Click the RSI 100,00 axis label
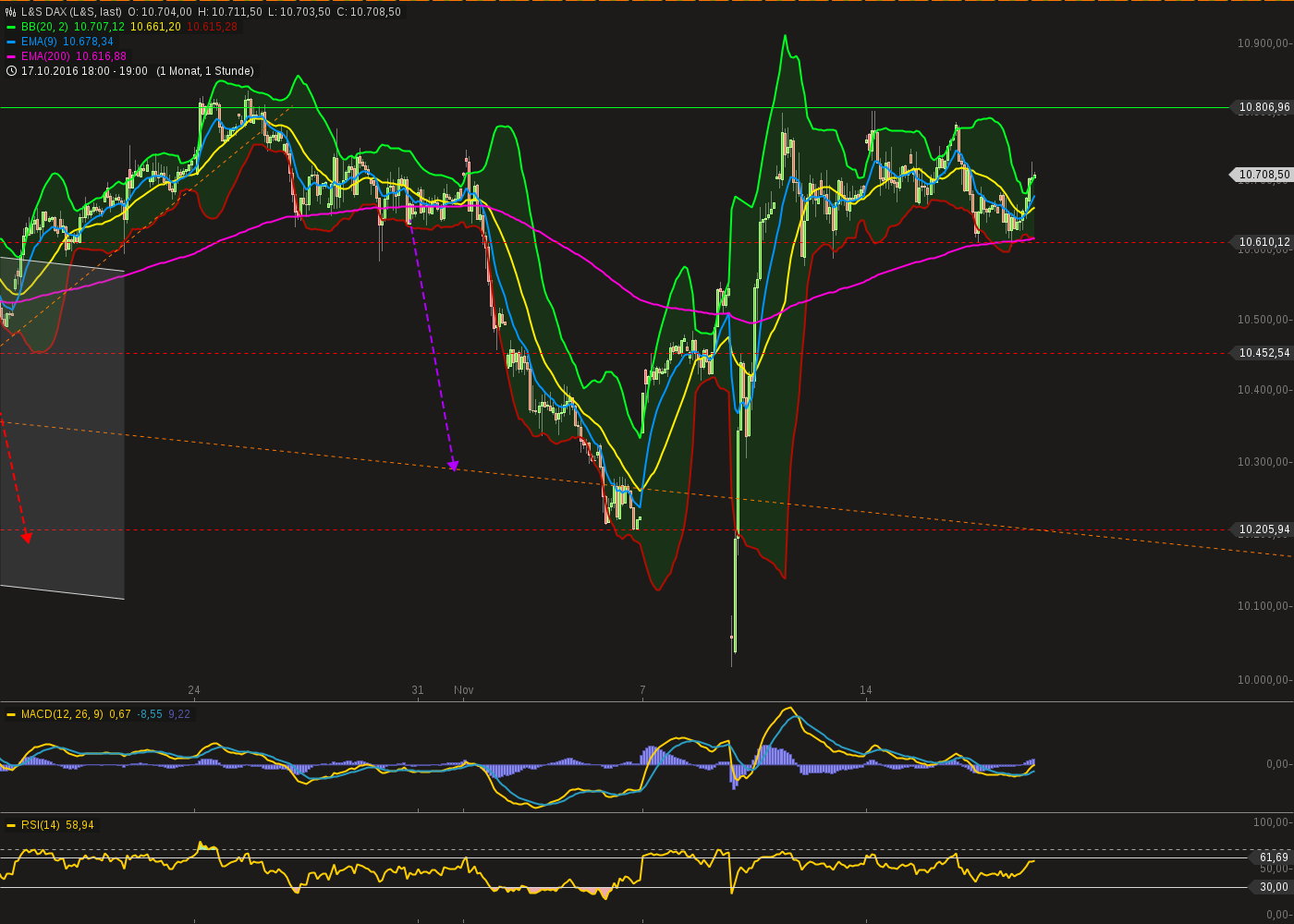Screen dimensions: 1294x924 (1271, 822)
